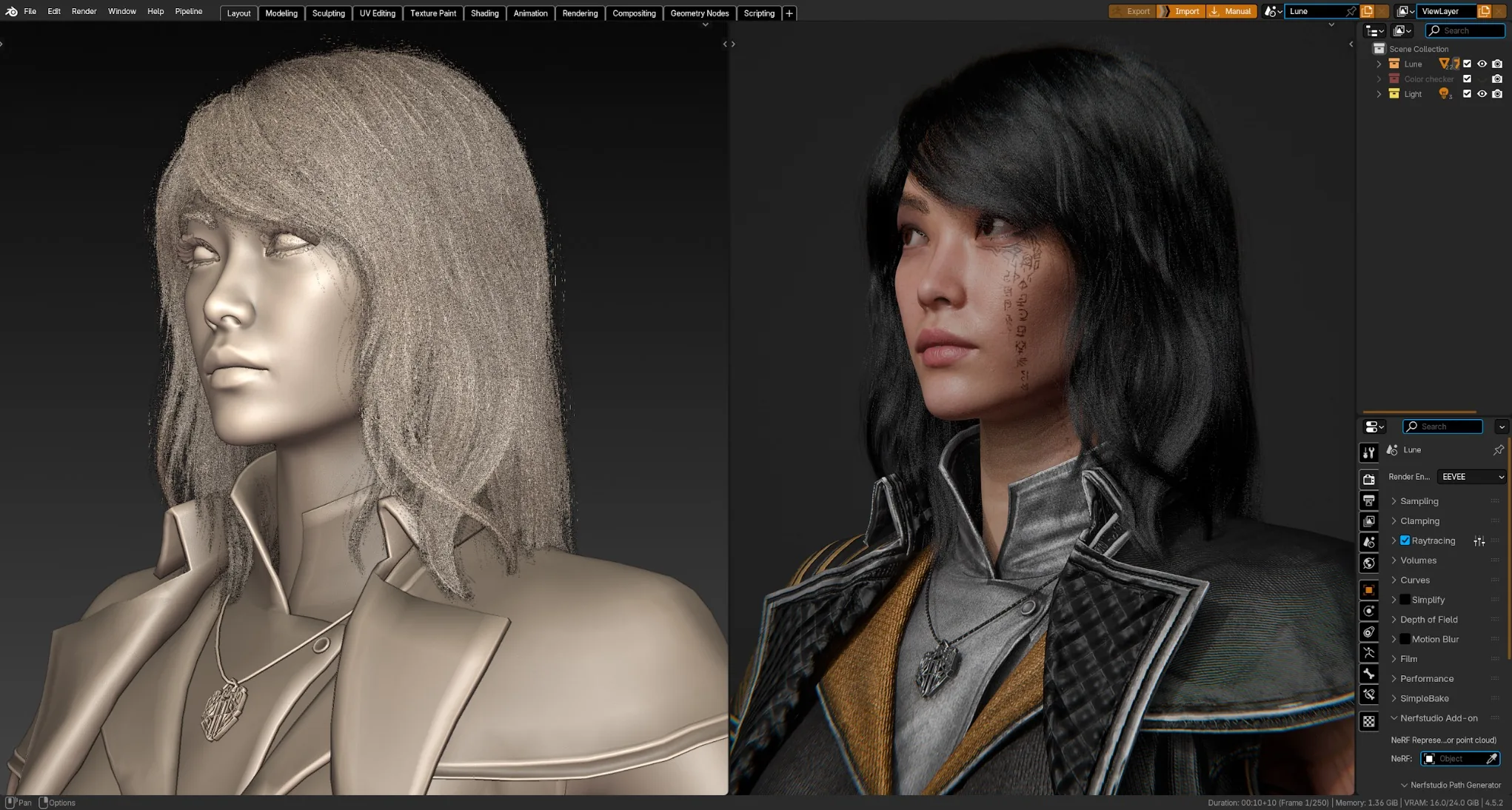This screenshot has height=810, width=1512.
Task: Enable the Motion Blur checkbox
Action: click(1405, 639)
